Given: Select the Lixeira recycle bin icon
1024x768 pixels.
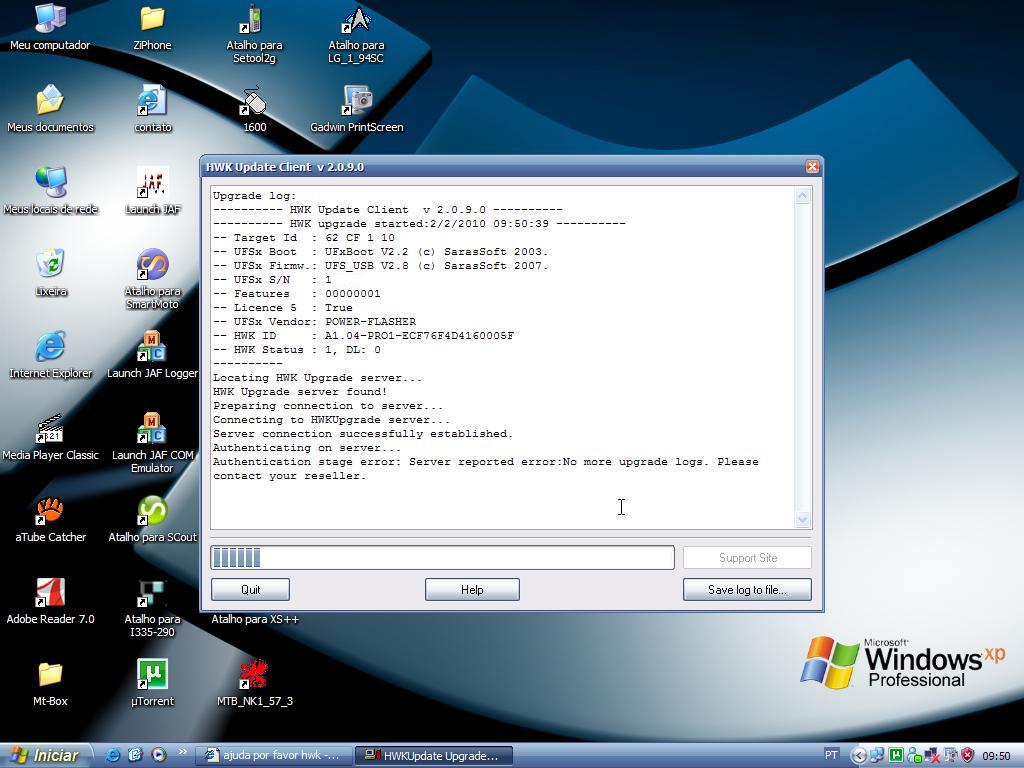Looking at the screenshot, I should [50, 274].
